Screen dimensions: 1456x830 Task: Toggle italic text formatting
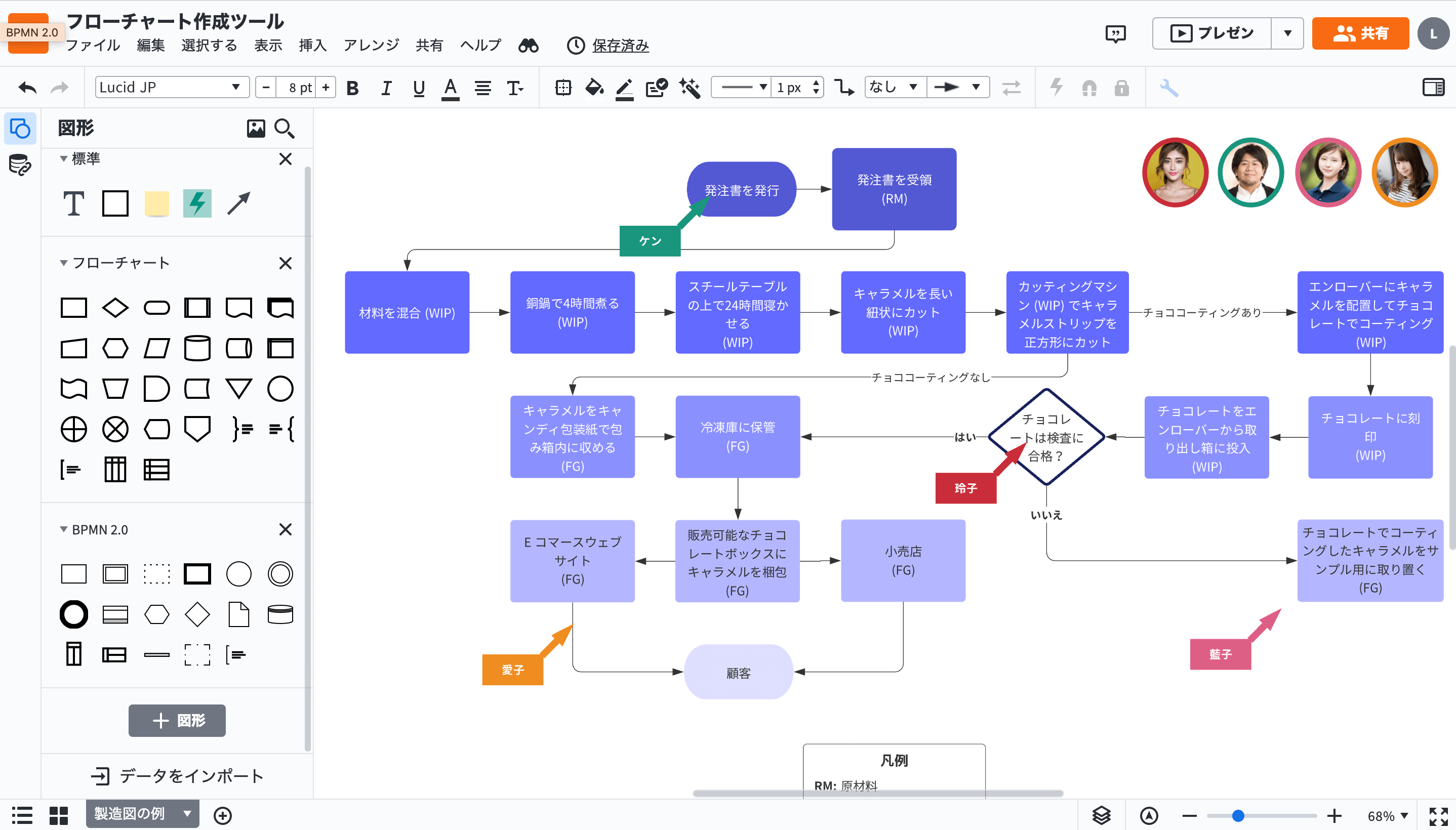[x=385, y=87]
